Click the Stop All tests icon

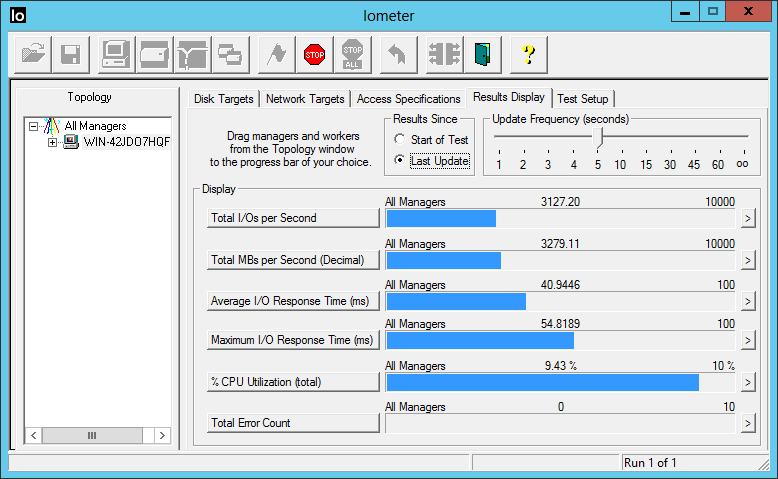(352, 55)
